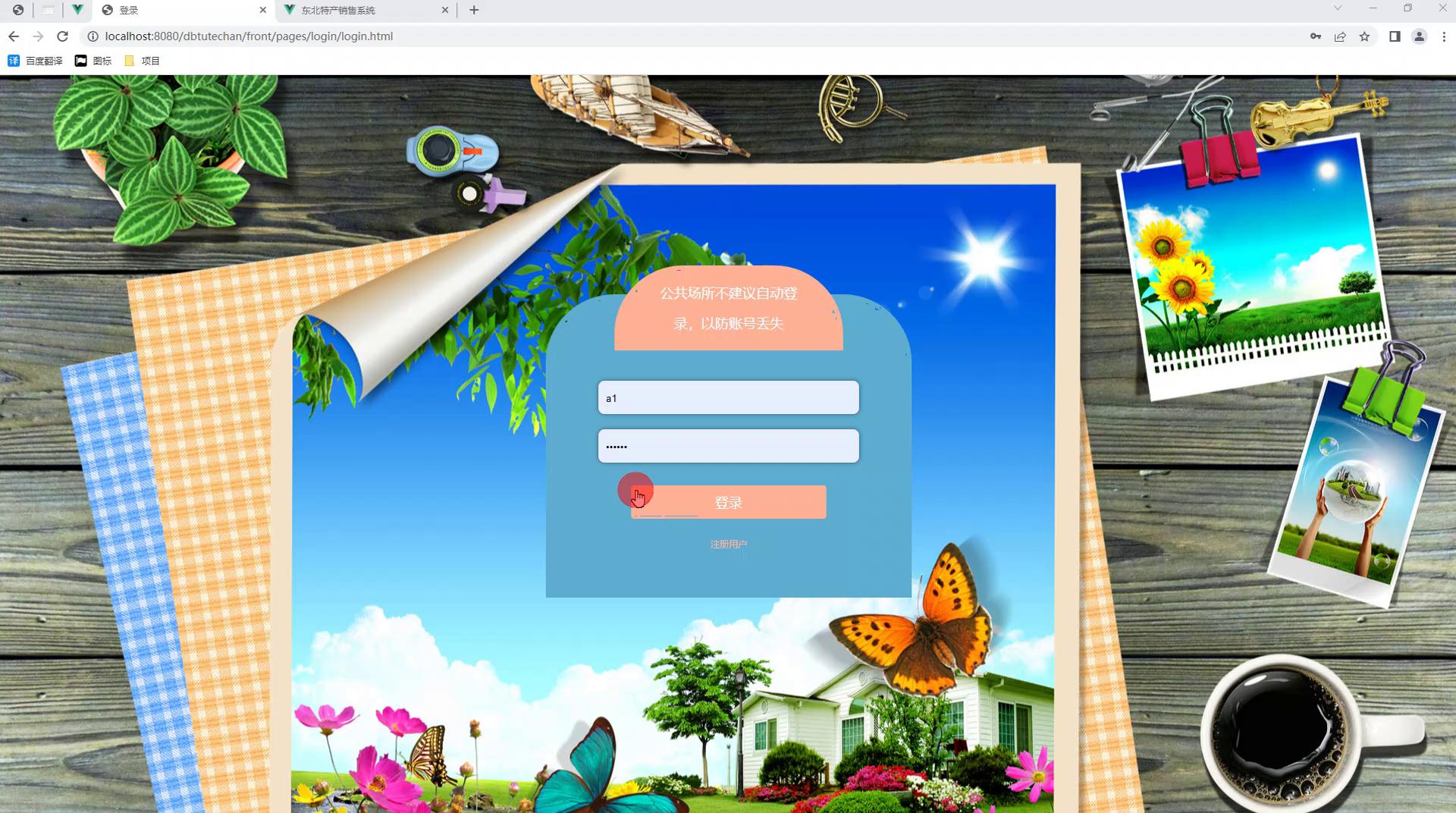Open saved passwords key icon
The width and height of the screenshot is (1456, 813).
(x=1316, y=36)
